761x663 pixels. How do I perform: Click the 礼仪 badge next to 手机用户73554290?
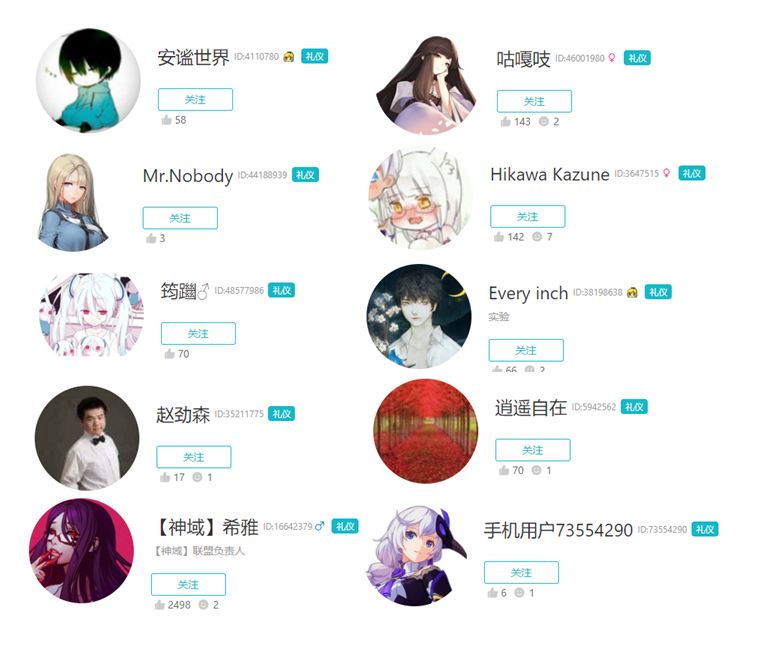pyautogui.click(x=705, y=529)
